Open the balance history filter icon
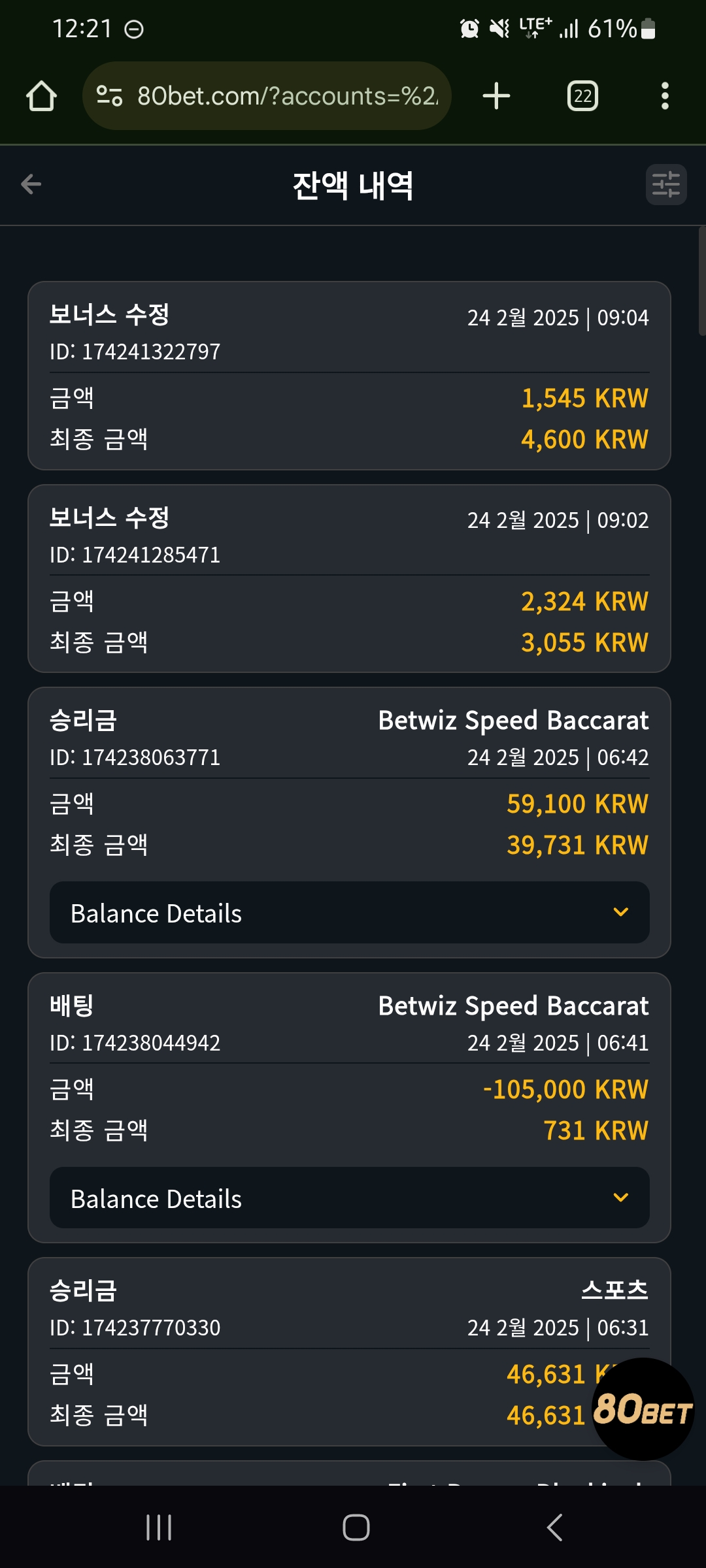 tap(666, 184)
